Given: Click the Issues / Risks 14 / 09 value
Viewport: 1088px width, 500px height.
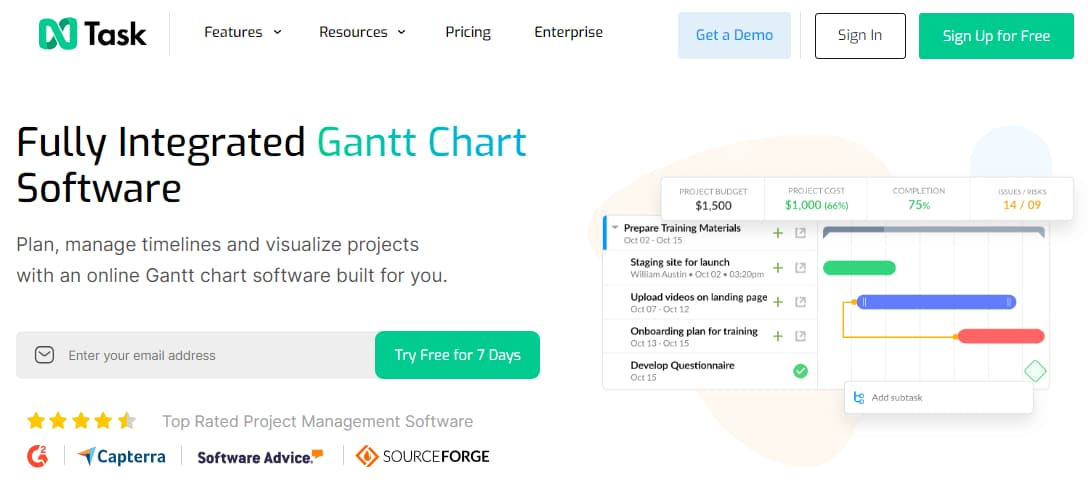Looking at the screenshot, I should tap(1022, 205).
